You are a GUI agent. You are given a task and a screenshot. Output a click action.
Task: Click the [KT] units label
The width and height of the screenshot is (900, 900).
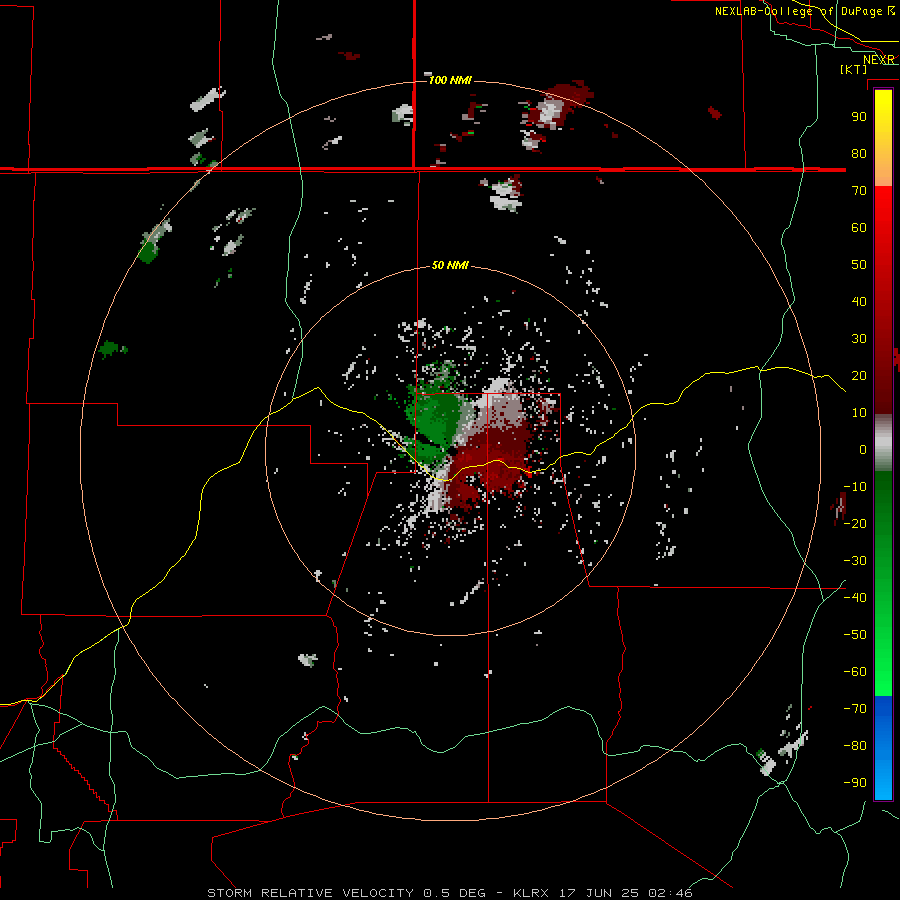pyautogui.click(x=854, y=69)
